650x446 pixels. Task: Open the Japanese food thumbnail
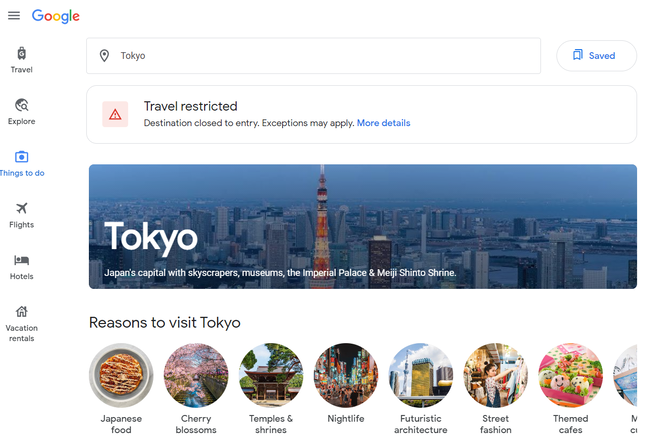tap(121, 375)
